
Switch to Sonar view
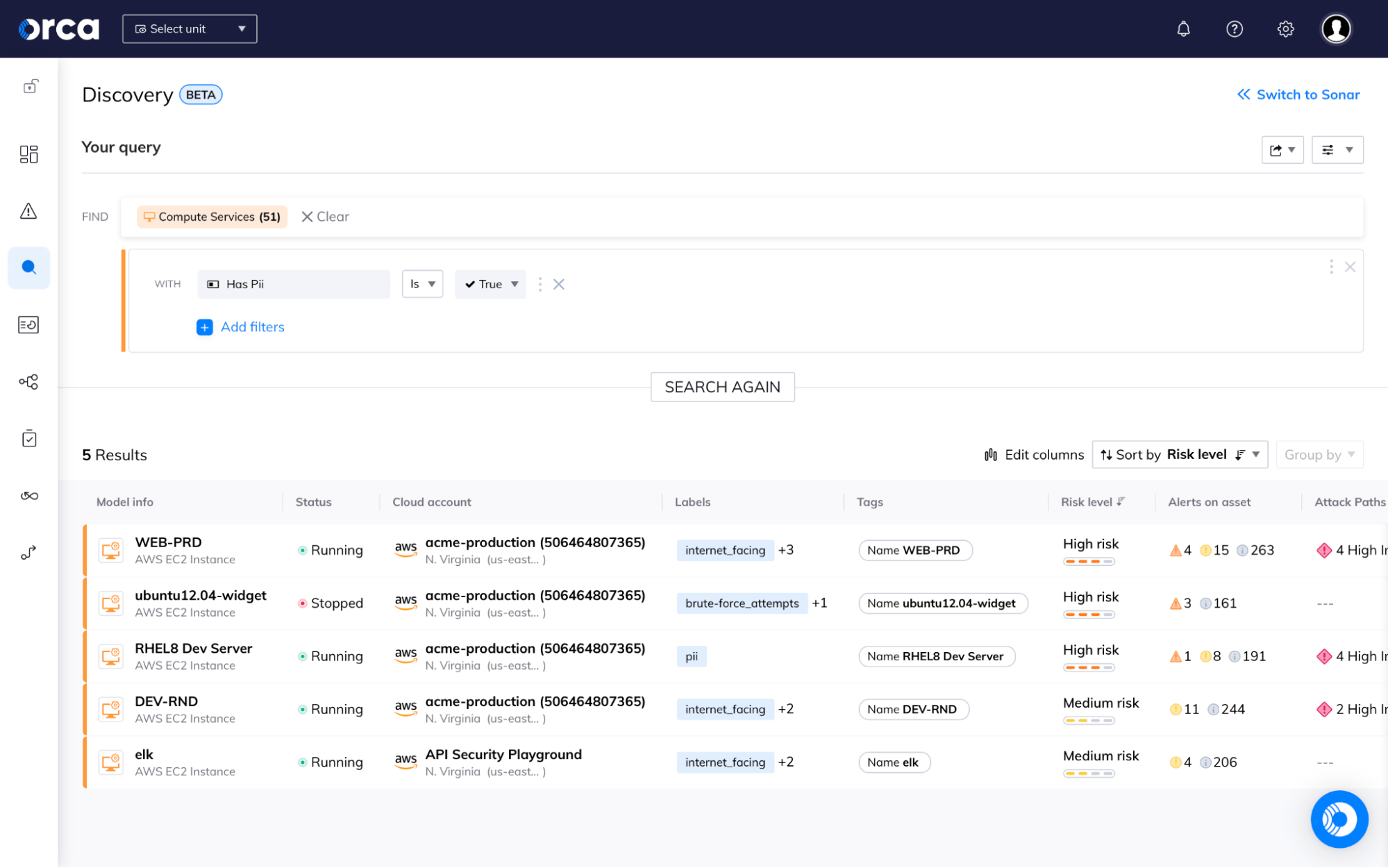click(1298, 94)
